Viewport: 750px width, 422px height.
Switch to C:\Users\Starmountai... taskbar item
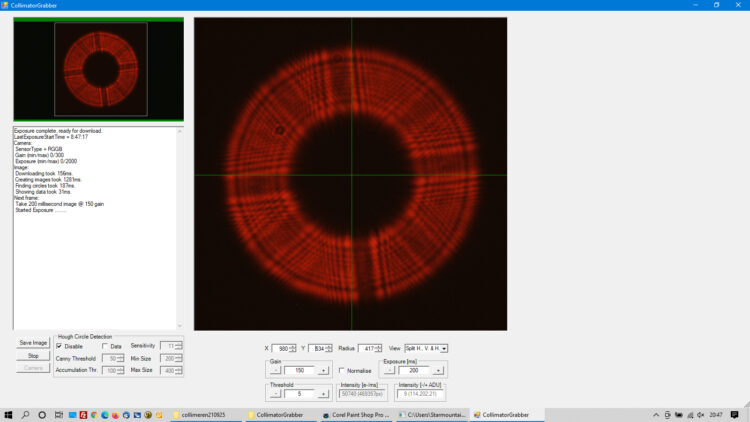432,415
